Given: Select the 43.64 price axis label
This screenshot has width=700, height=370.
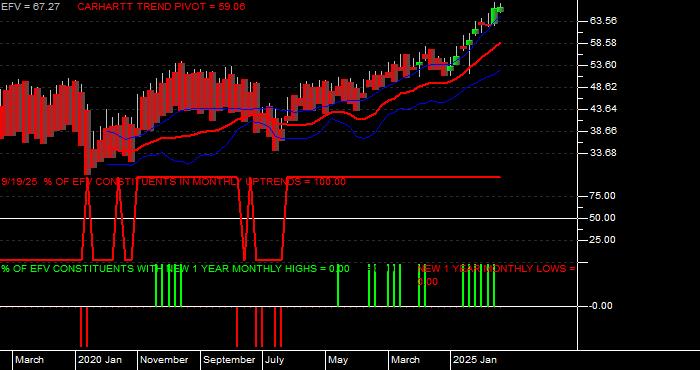Looking at the screenshot, I should (x=604, y=109).
